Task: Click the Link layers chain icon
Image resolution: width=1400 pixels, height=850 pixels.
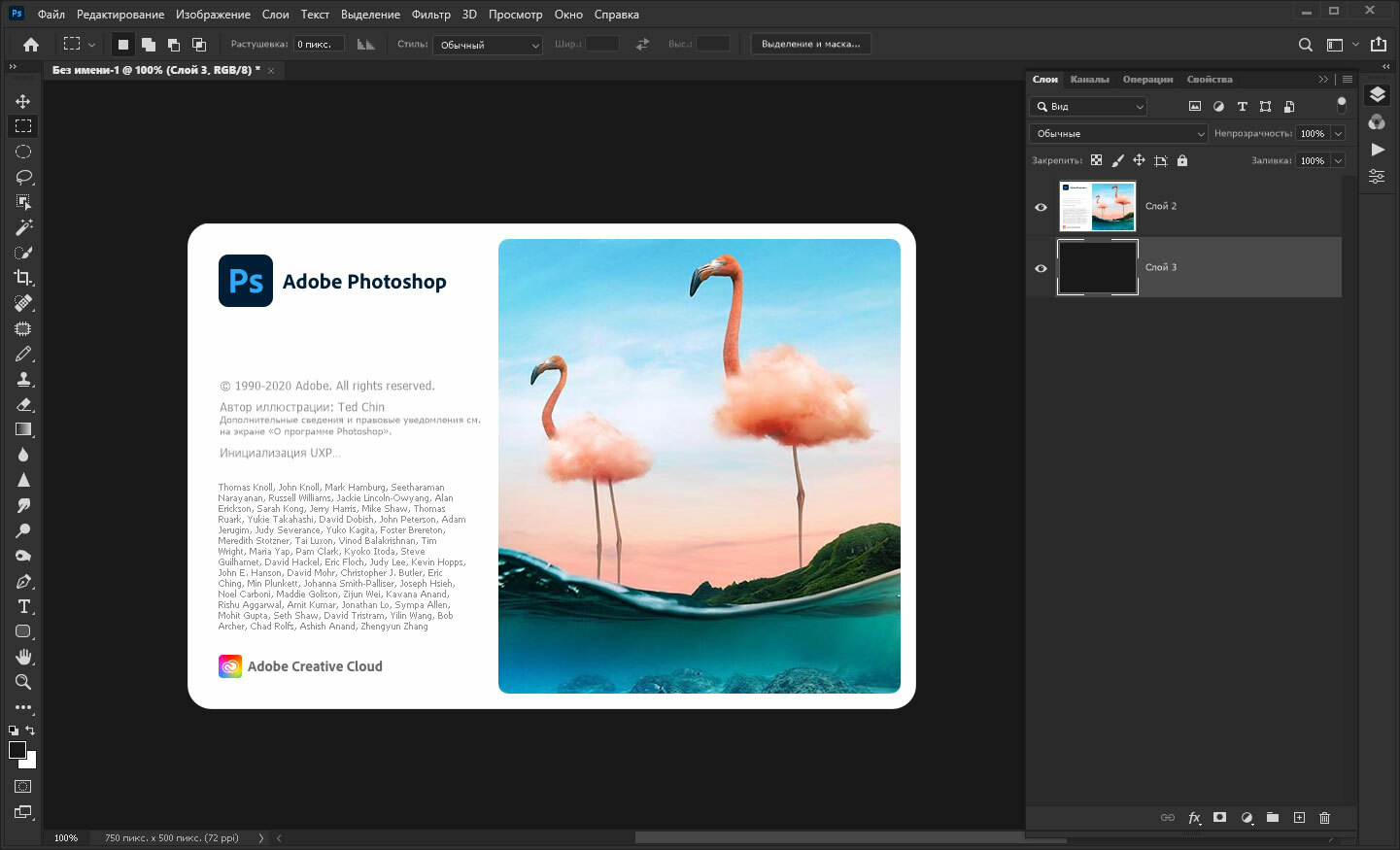Action: (x=1168, y=818)
